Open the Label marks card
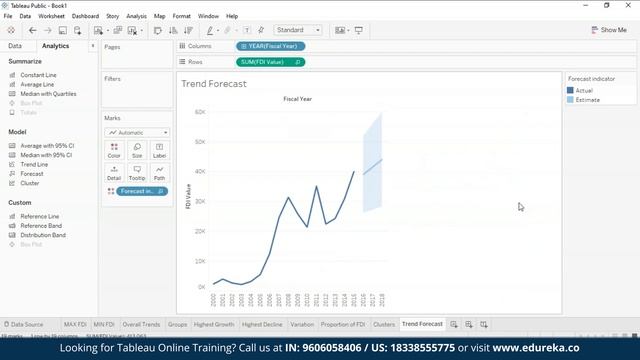The width and height of the screenshot is (640, 360). (159, 150)
